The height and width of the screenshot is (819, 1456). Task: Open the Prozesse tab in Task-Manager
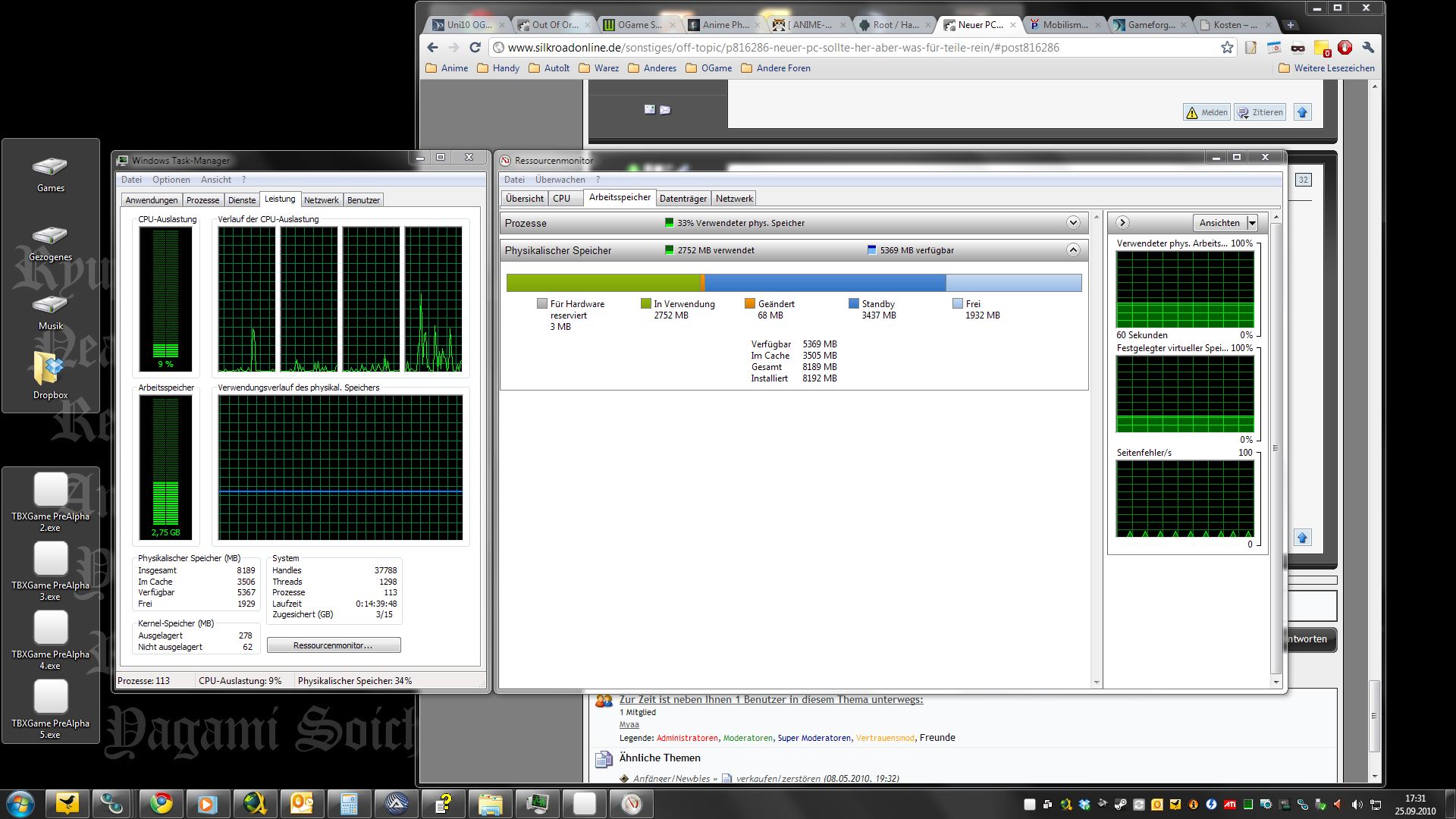coord(202,200)
